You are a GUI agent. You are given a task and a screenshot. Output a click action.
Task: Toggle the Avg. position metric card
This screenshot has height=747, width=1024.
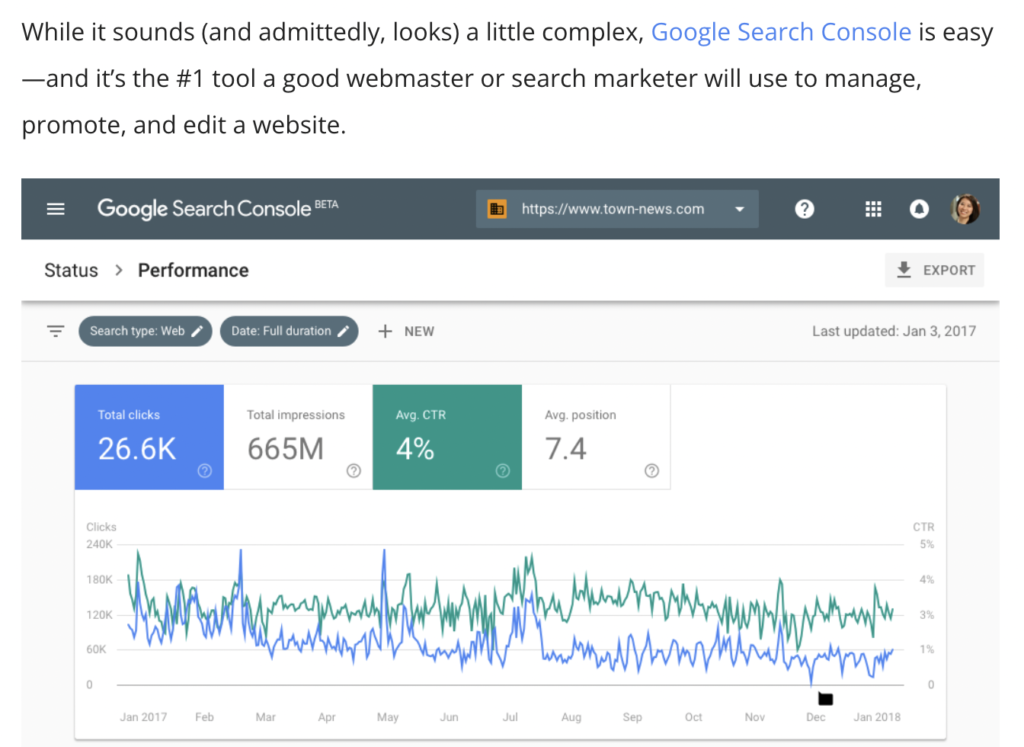coord(596,437)
